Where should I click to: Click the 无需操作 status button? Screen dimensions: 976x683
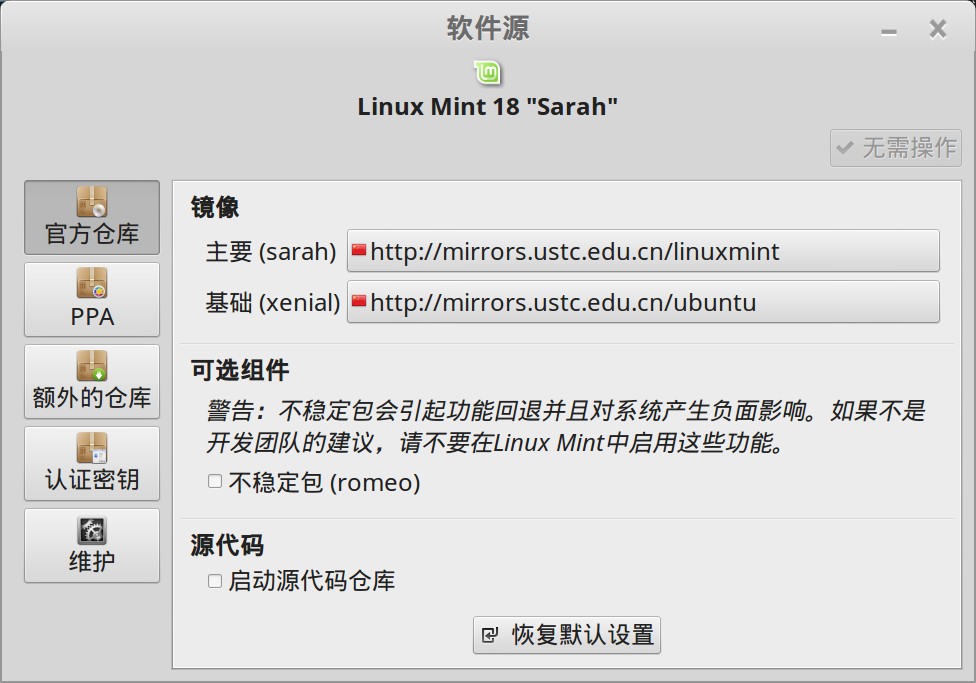(x=895, y=148)
